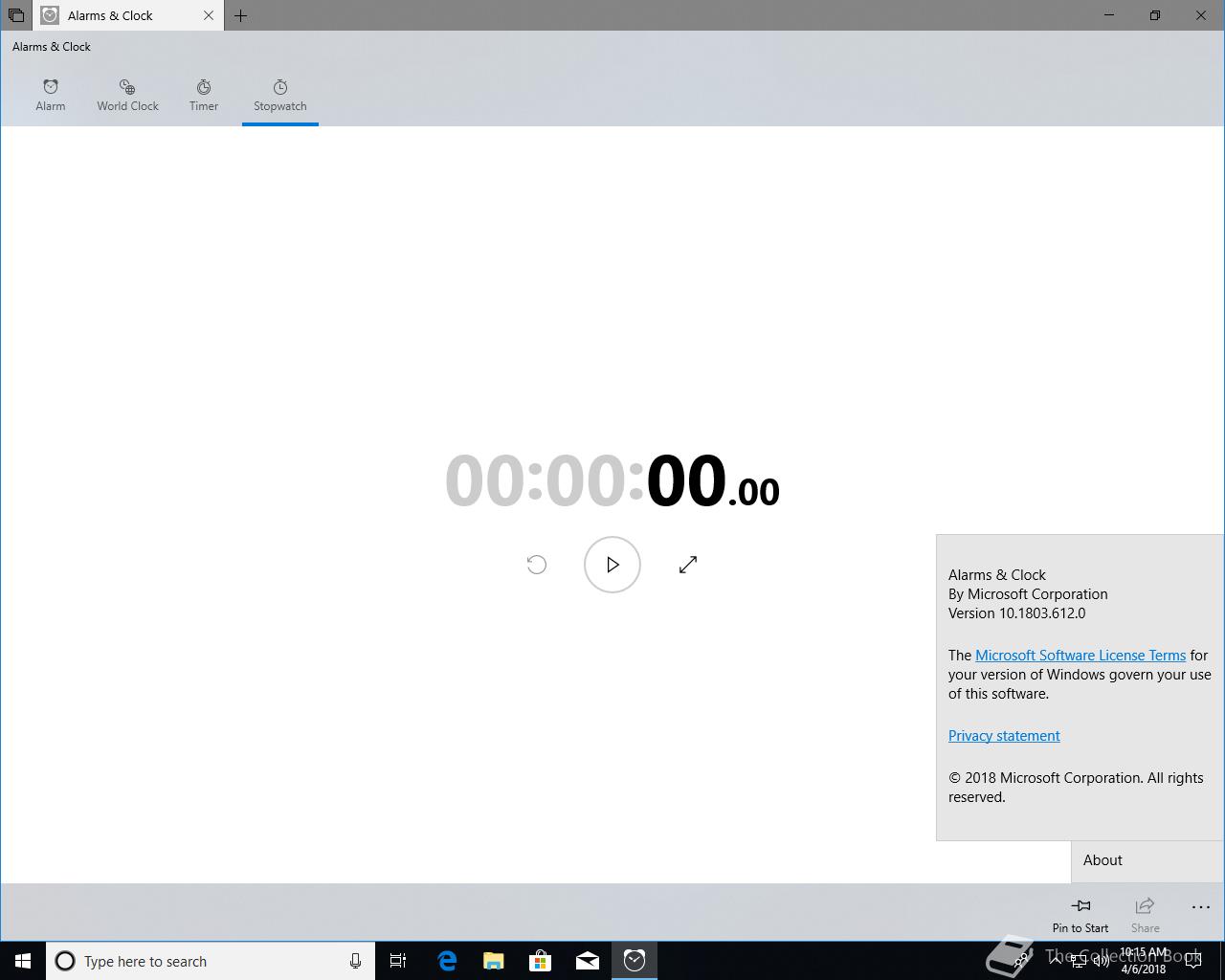Open Task View in the taskbar
Image resolution: width=1225 pixels, height=980 pixels.
tap(398, 961)
